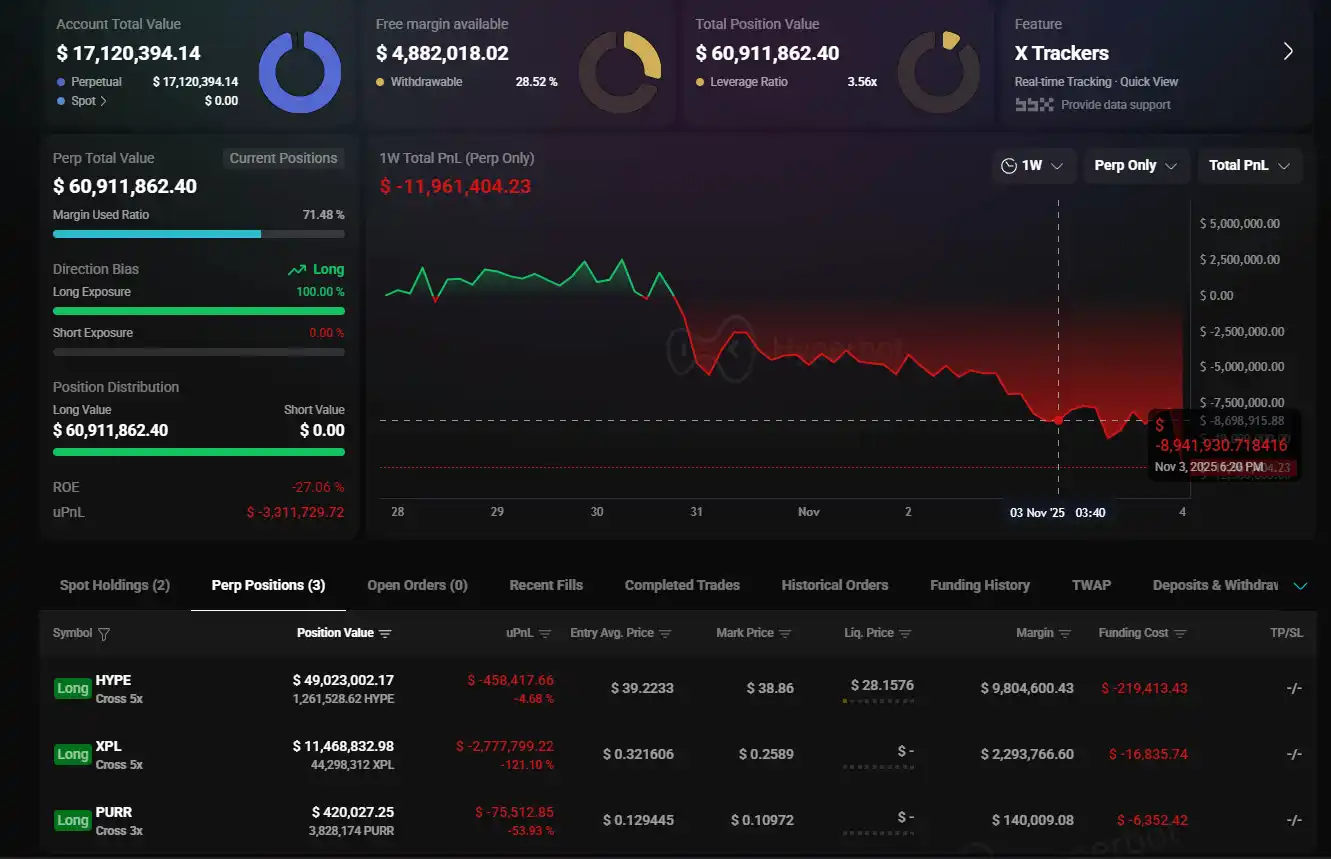Screen dimensions: 1331x859
Task: Click account total $17,120,394.14 heading value
Action: [128, 53]
